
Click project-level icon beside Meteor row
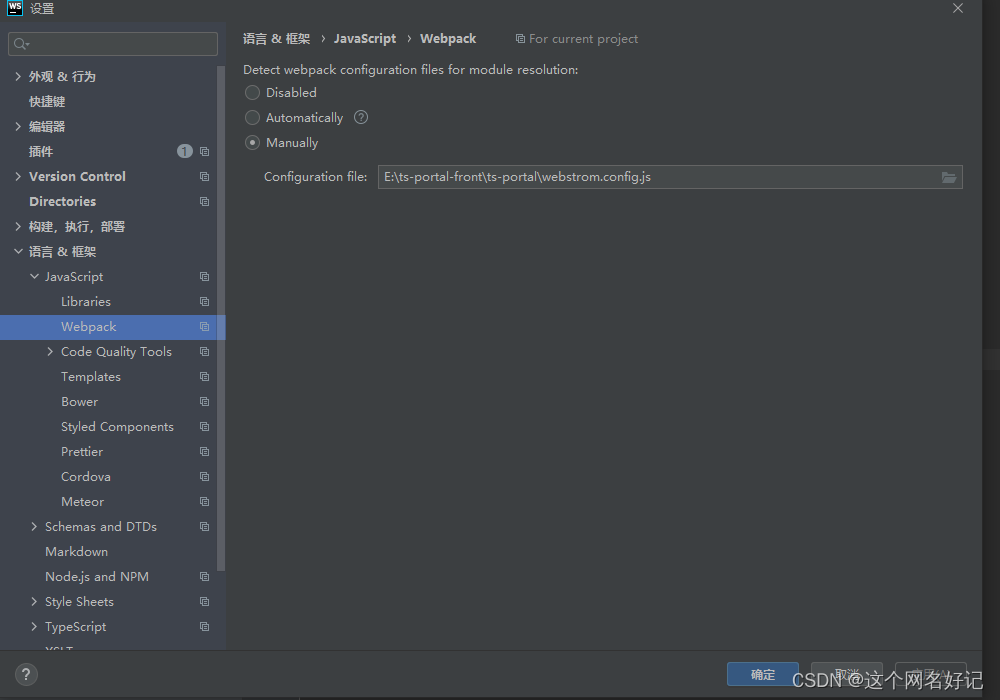tap(204, 502)
